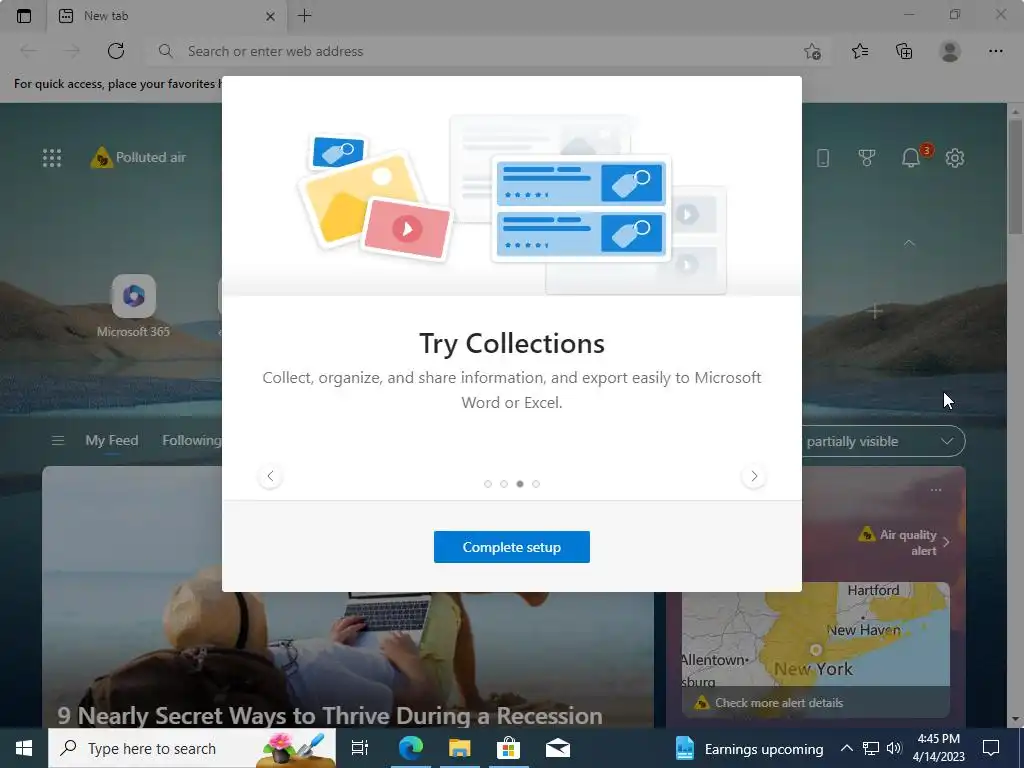Screen dimensions: 1024x768
Task: Click the taskbar search box
Action: tap(192, 748)
